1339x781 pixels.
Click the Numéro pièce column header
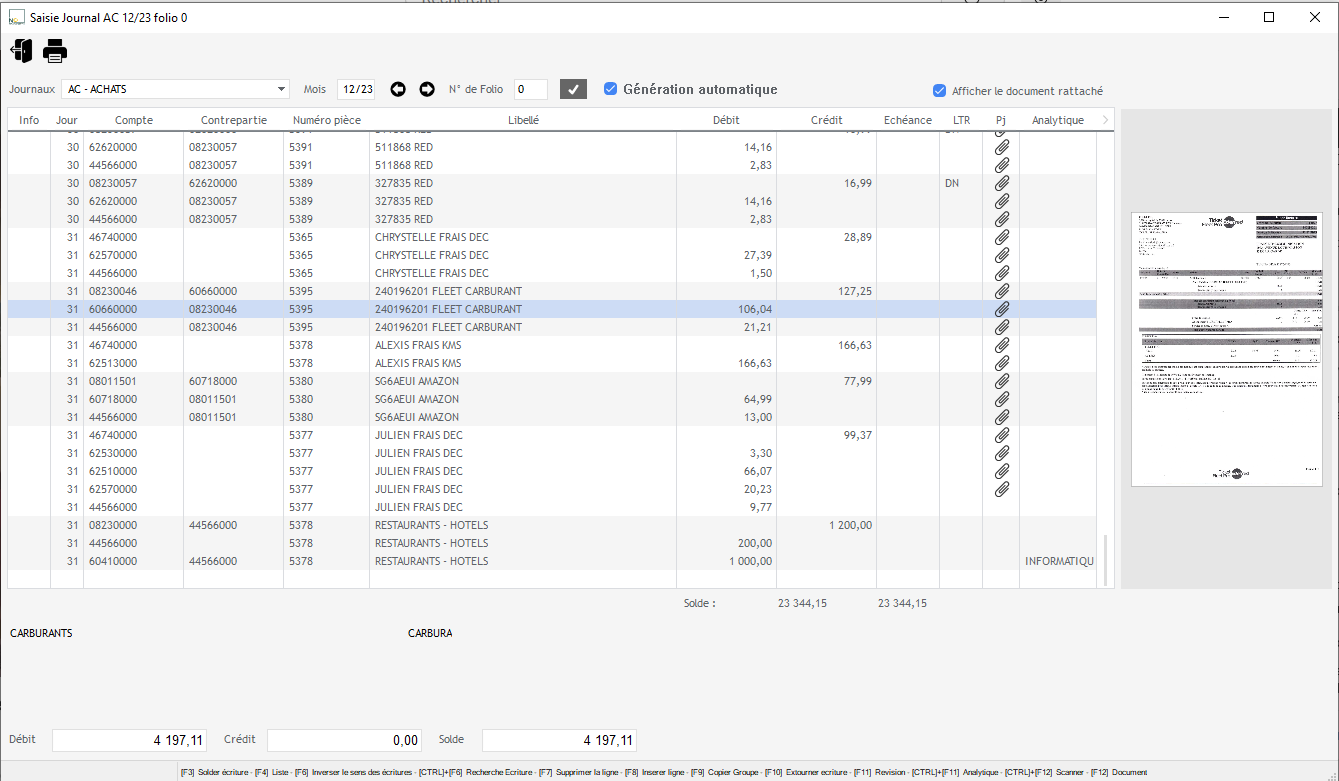coord(327,120)
